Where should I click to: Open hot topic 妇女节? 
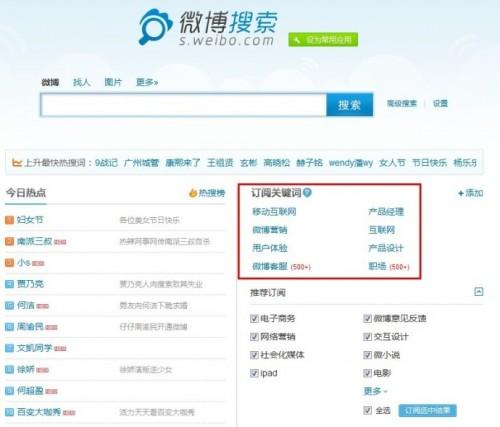click(x=30, y=220)
